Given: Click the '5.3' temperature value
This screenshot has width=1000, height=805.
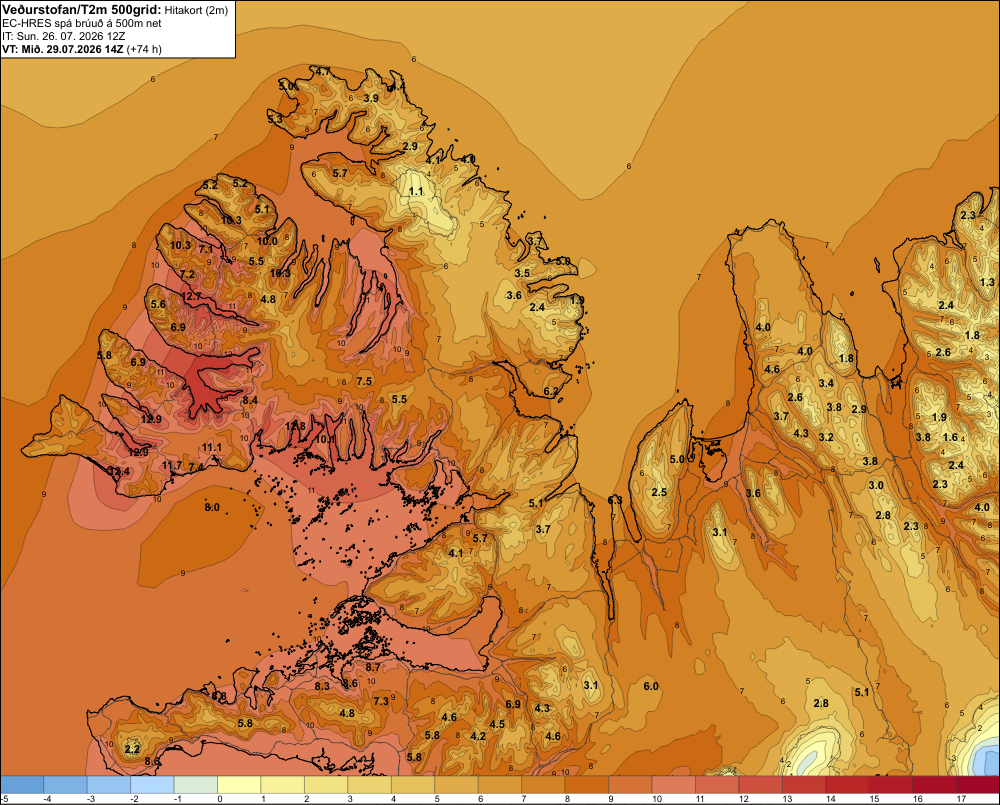Looking at the screenshot, I should [x=275, y=119].
